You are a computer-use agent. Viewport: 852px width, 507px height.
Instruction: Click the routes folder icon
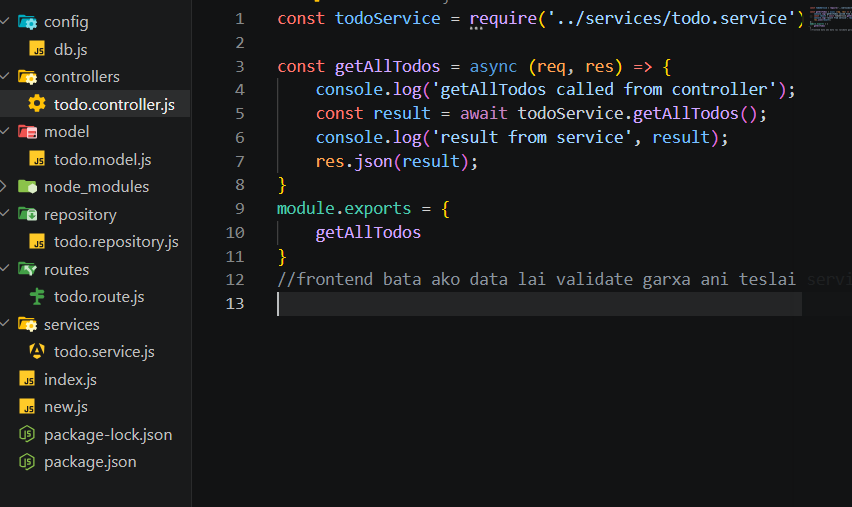(27, 269)
